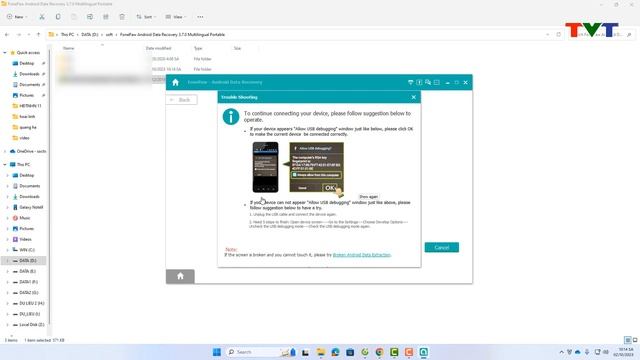Open Desktop under Quick access
Image resolution: width=640 pixels, height=360 pixels.
[x=27, y=63]
